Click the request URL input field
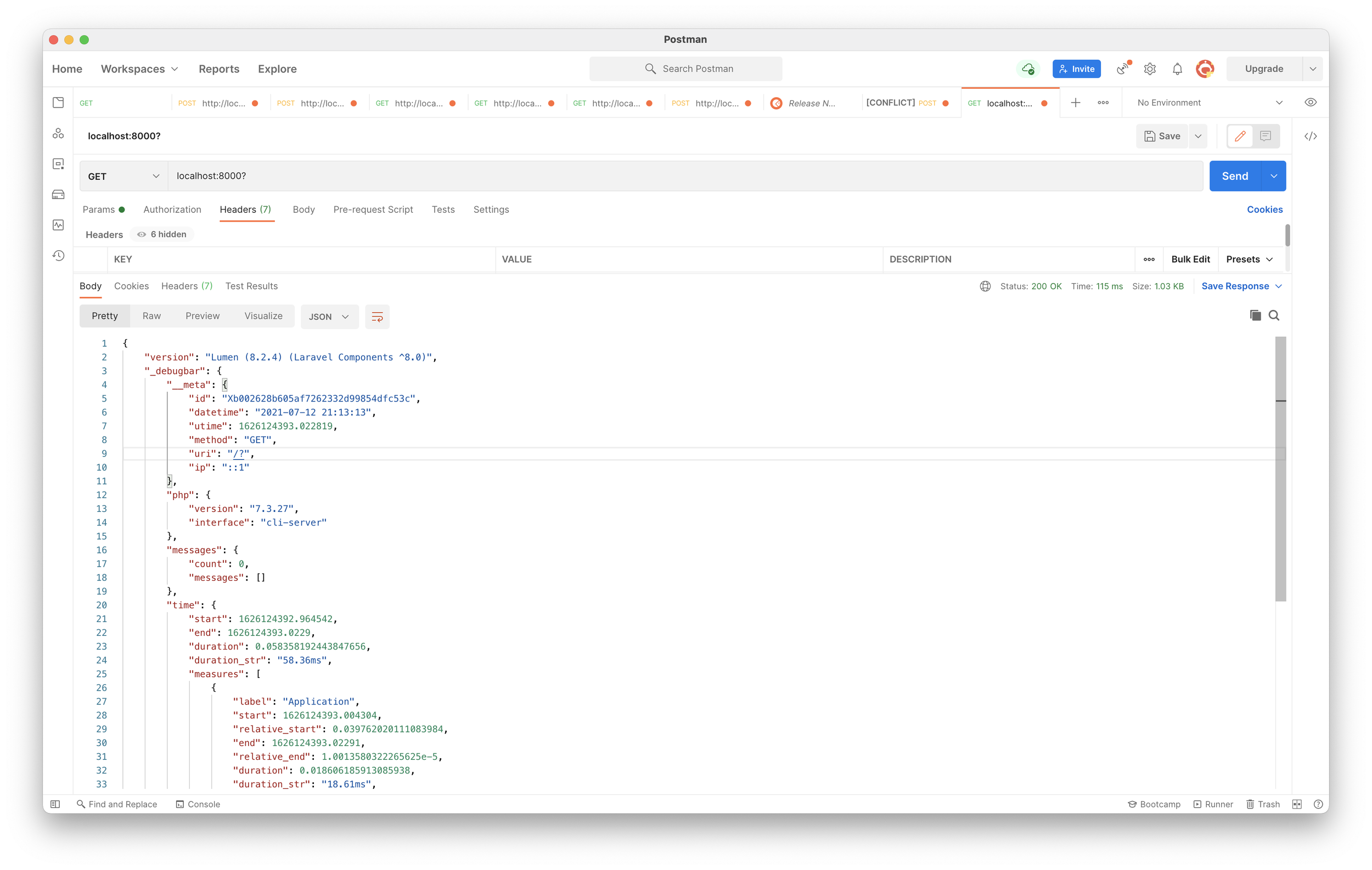Viewport: 1372px width, 870px height. tap(685, 176)
